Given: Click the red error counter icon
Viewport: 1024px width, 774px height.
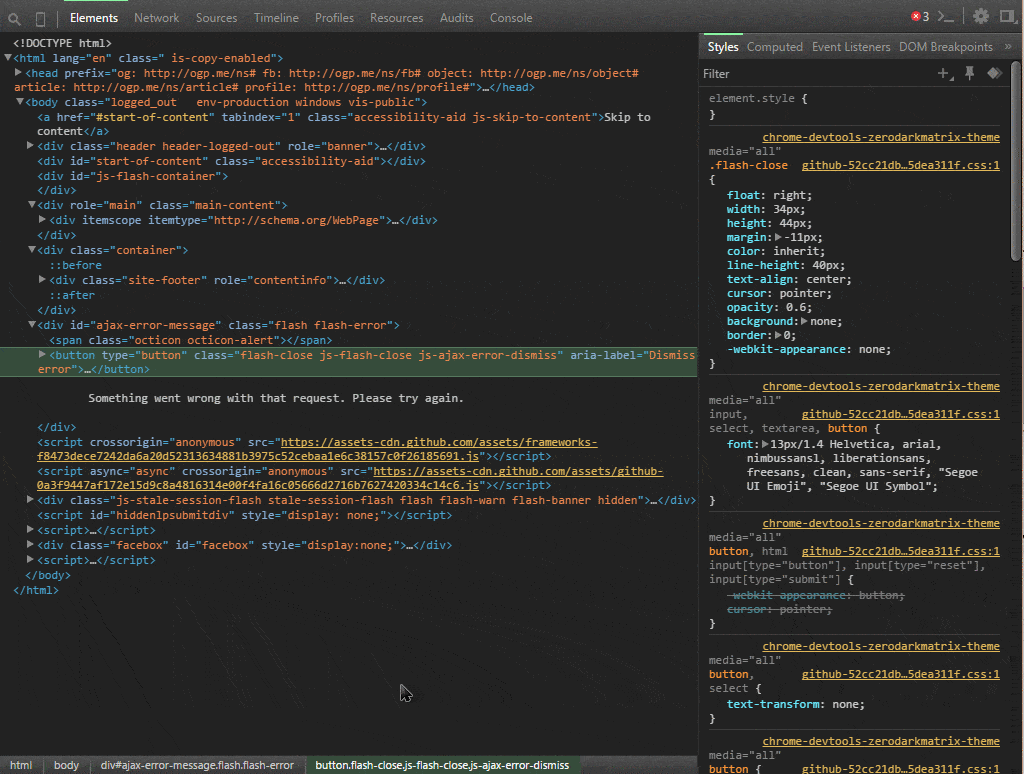Looking at the screenshot, I should point(916,16).
